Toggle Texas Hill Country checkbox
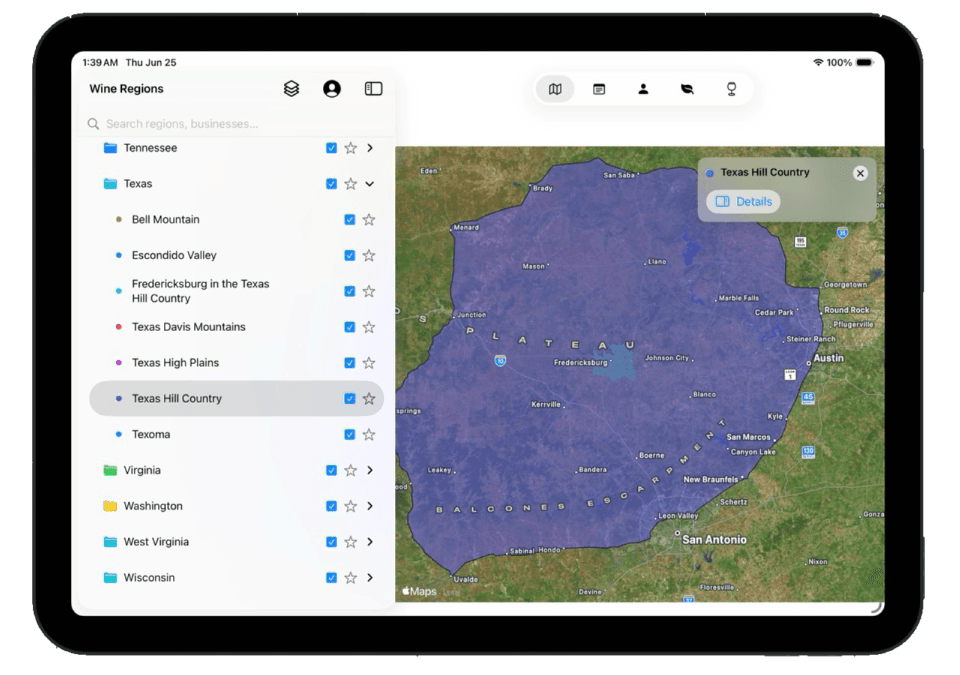 pos(350,399)
